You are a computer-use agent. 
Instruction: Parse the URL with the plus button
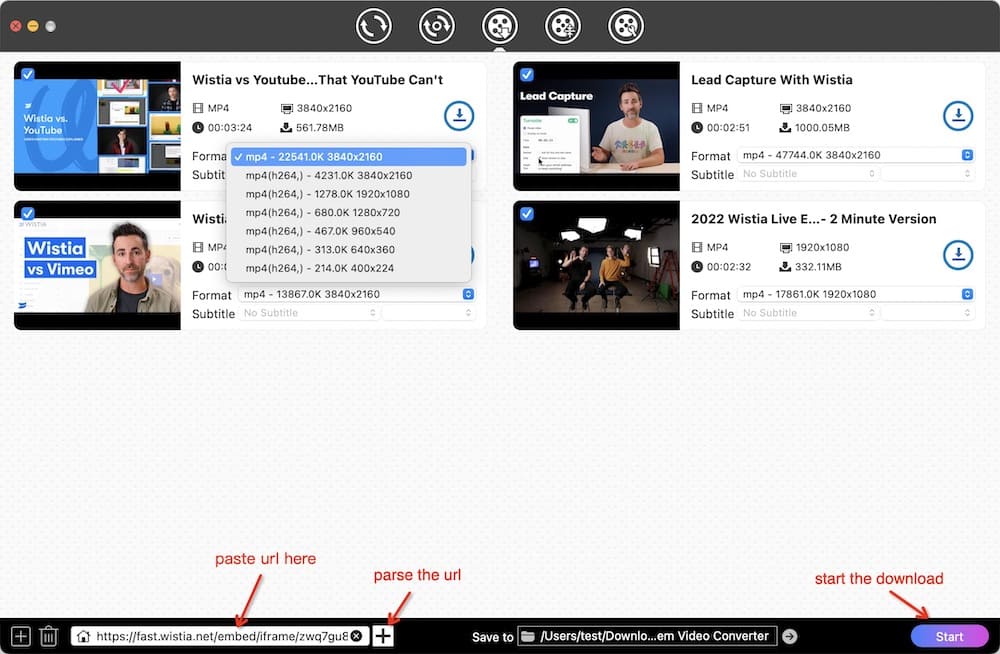click(383, 636)
